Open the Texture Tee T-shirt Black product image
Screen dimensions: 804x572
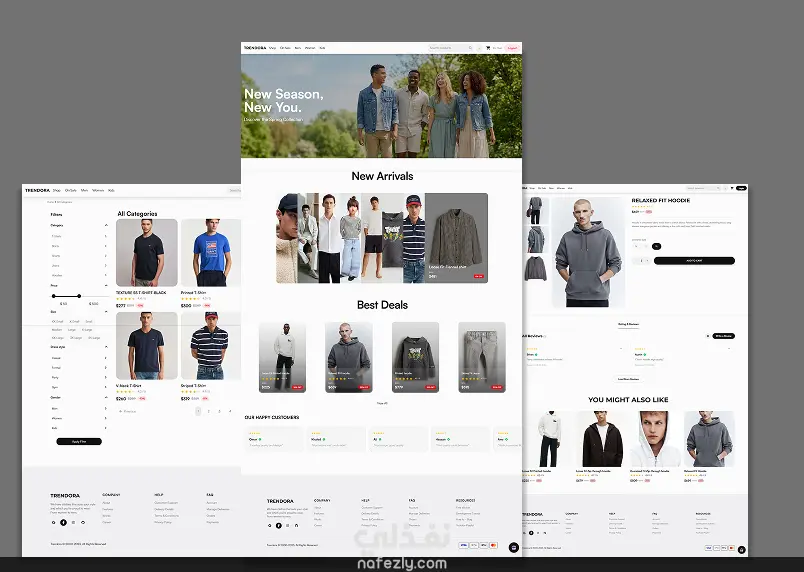[x=147, y=253]
